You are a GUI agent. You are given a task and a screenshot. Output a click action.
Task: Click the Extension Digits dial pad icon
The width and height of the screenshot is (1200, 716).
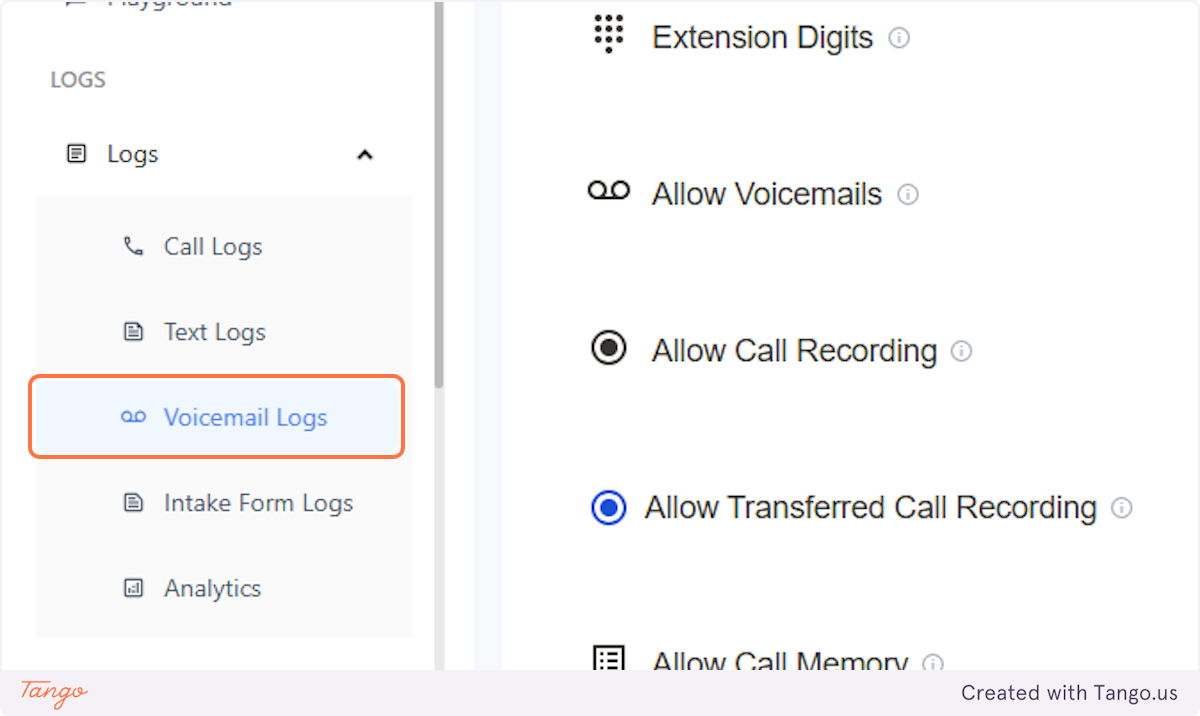tap(608, 34)
